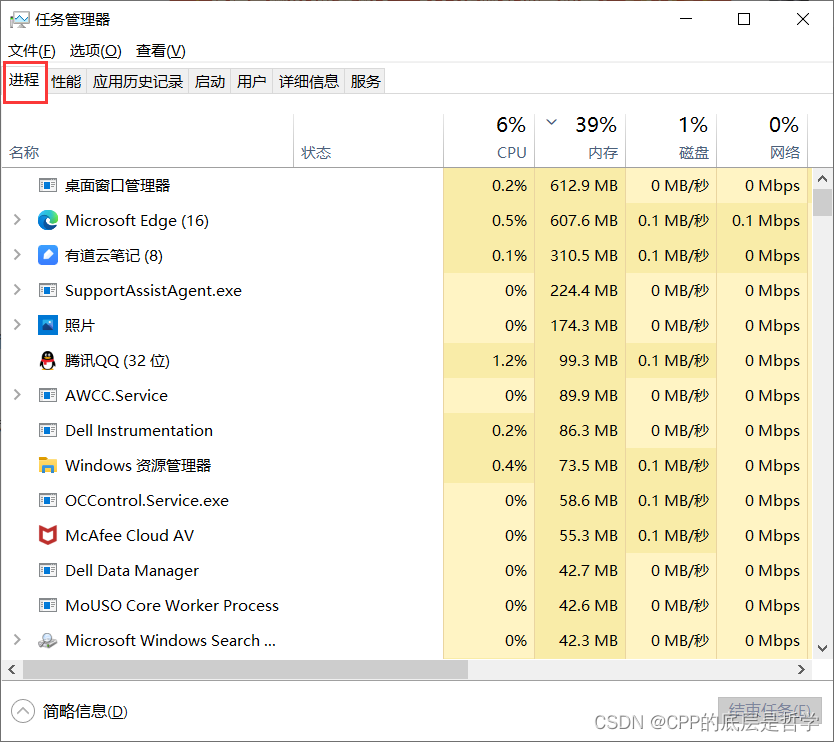Click the 1.2% CPU value for 腾讯QQ

[509, 361]
